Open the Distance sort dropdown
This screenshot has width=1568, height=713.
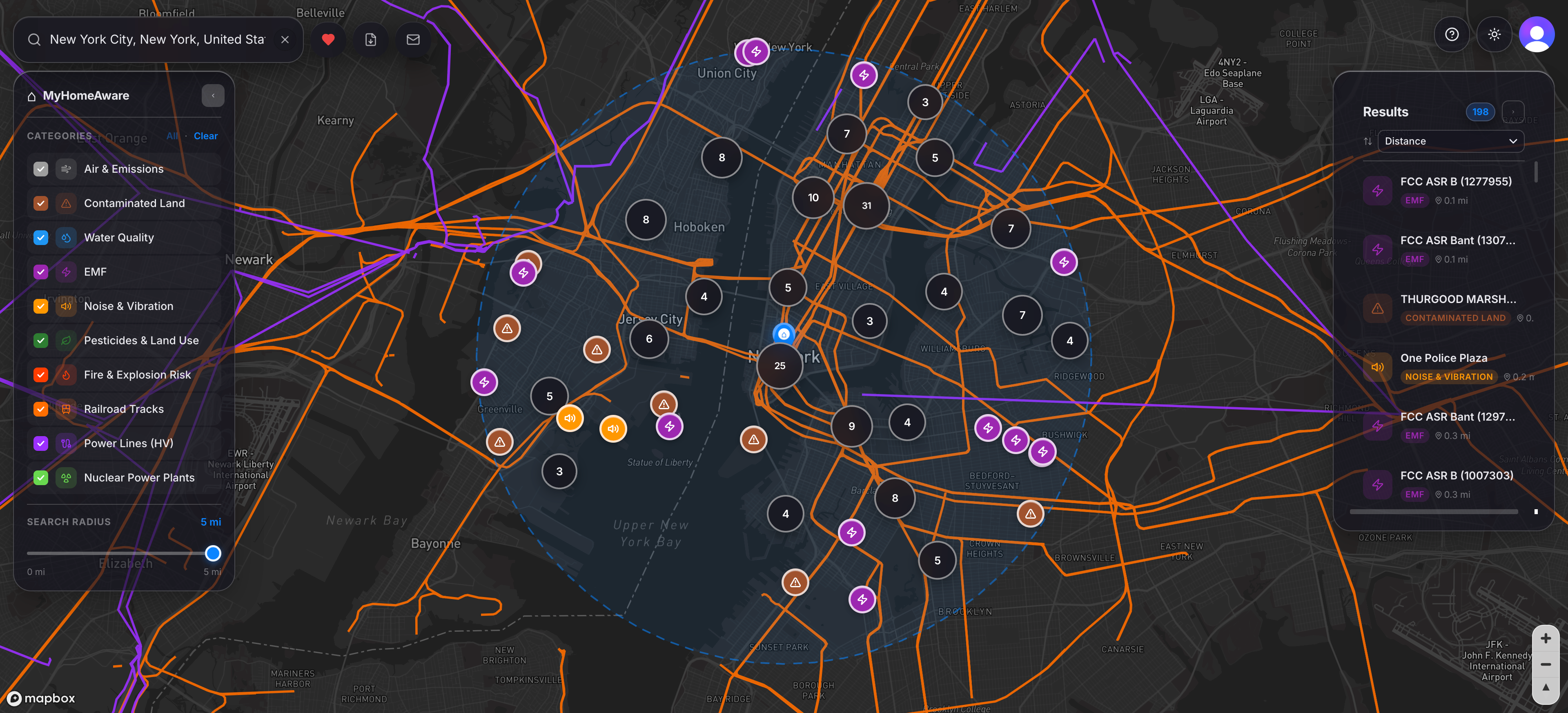1450,141
